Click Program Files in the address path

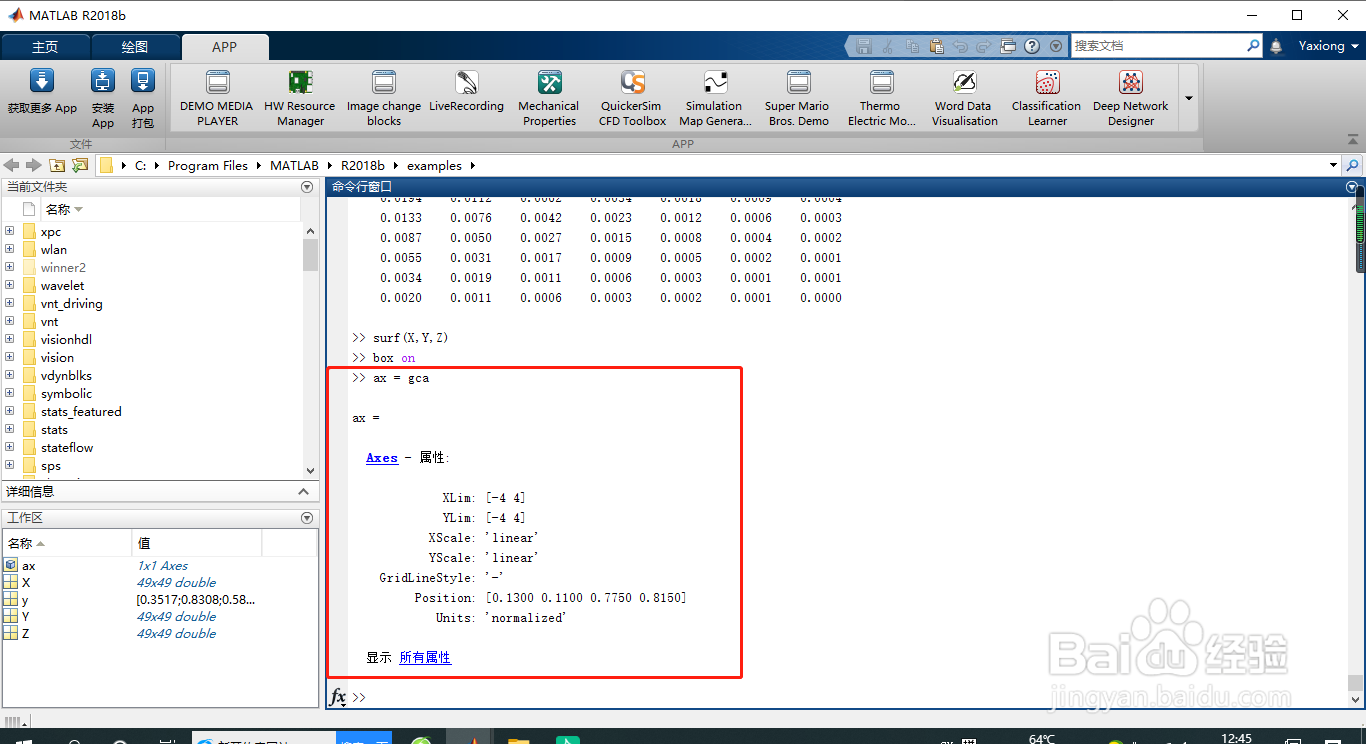[x=208, y=165]
